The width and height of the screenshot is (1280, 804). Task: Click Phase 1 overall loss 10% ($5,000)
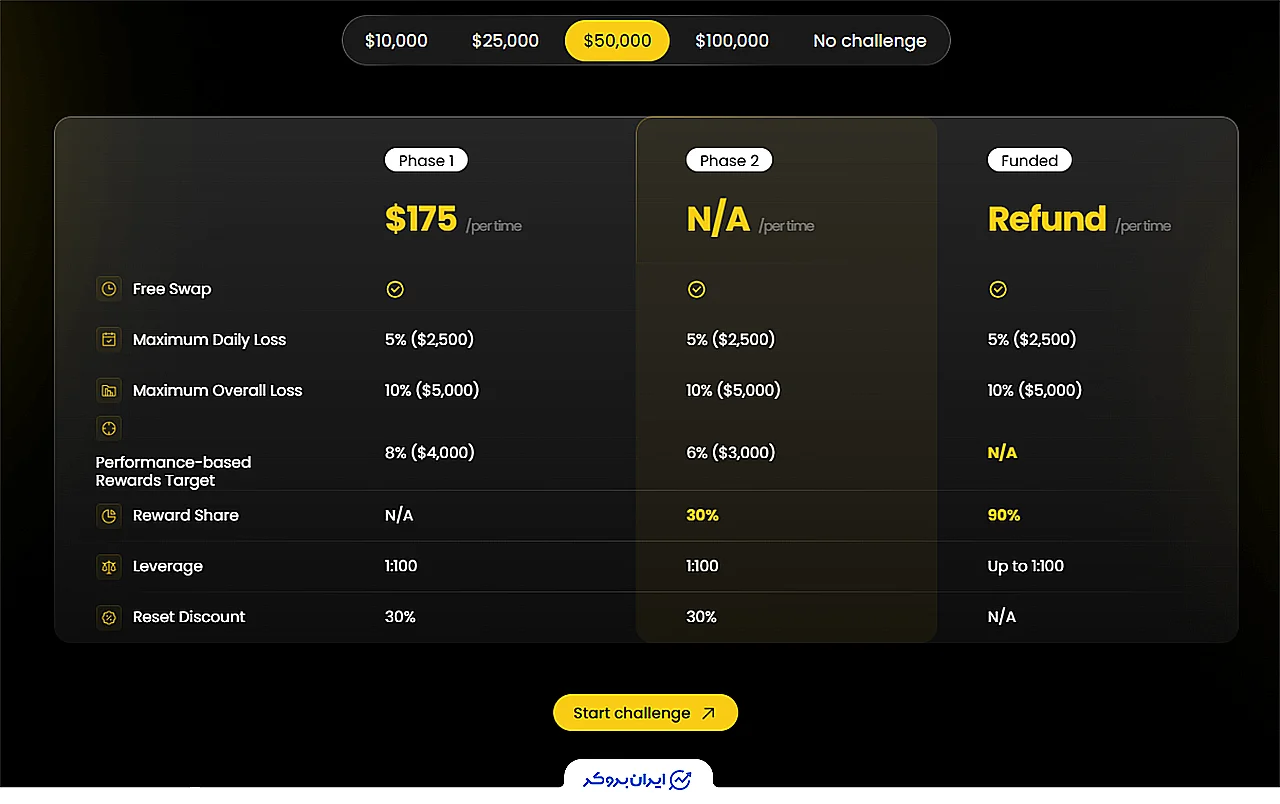(432, 390)
